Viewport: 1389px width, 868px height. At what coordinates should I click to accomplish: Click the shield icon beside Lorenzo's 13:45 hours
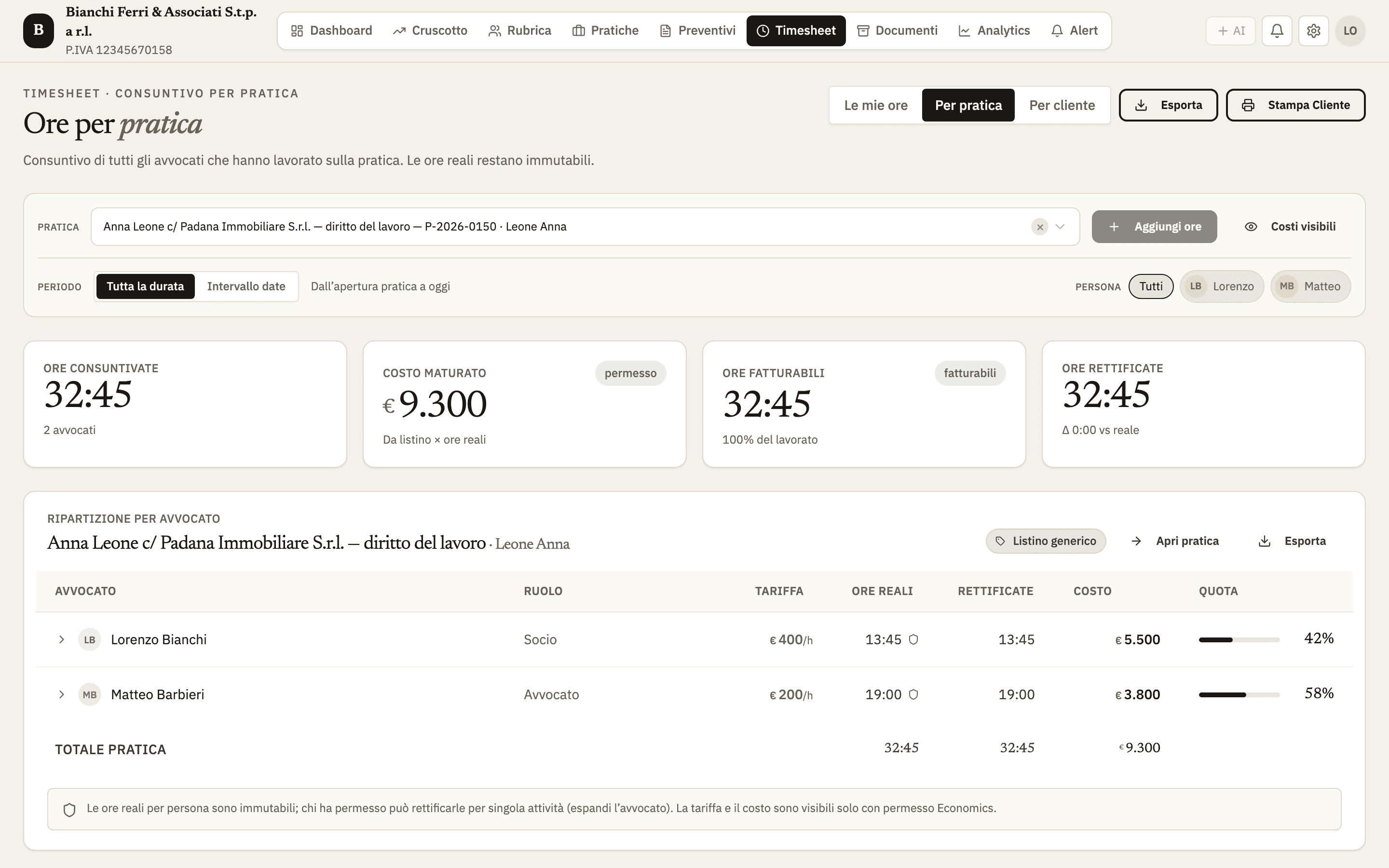tap(913, 639)
